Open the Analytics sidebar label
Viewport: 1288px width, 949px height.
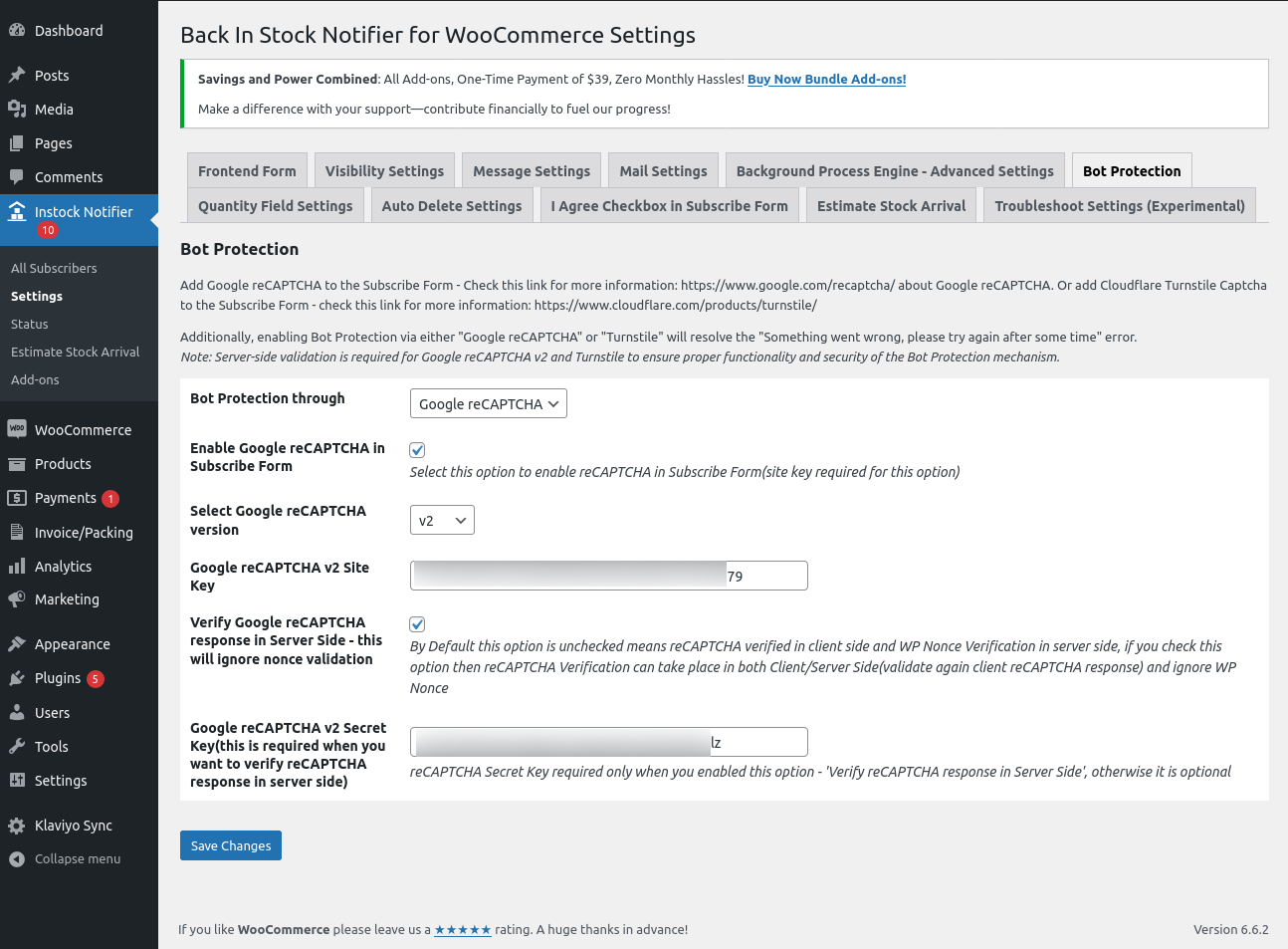pos(63,567)
